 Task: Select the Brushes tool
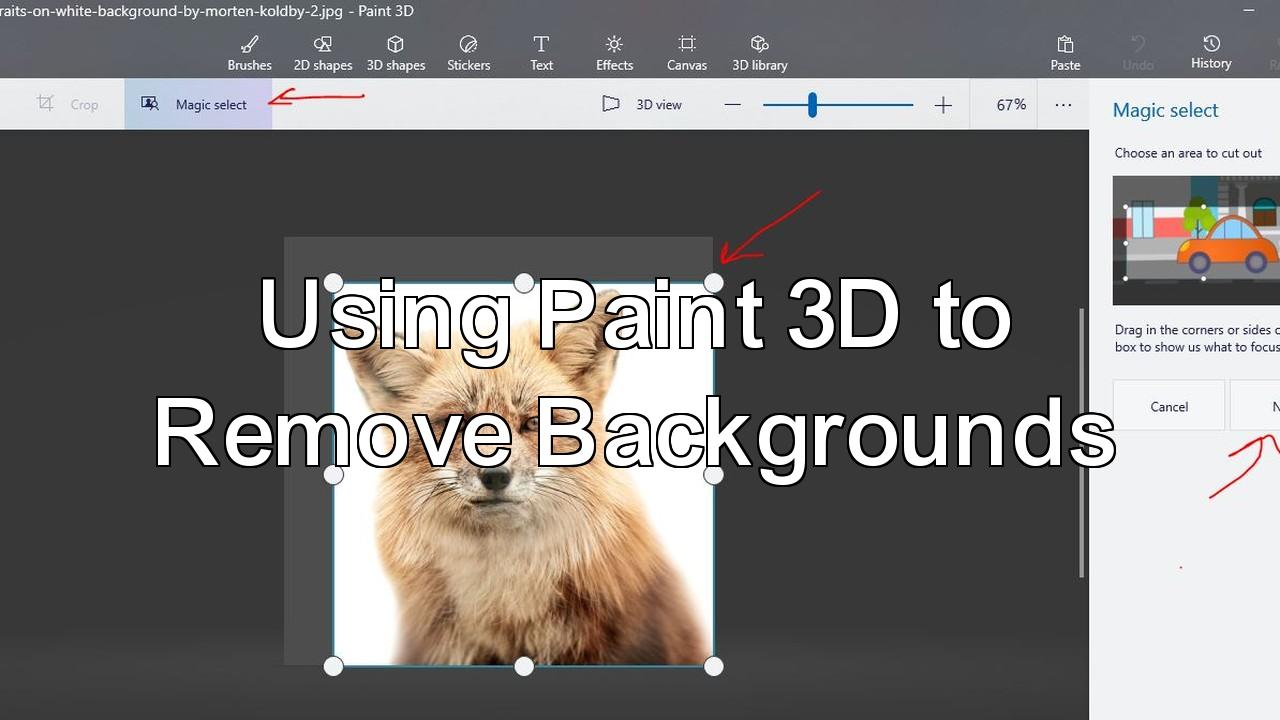coord(249,53)
